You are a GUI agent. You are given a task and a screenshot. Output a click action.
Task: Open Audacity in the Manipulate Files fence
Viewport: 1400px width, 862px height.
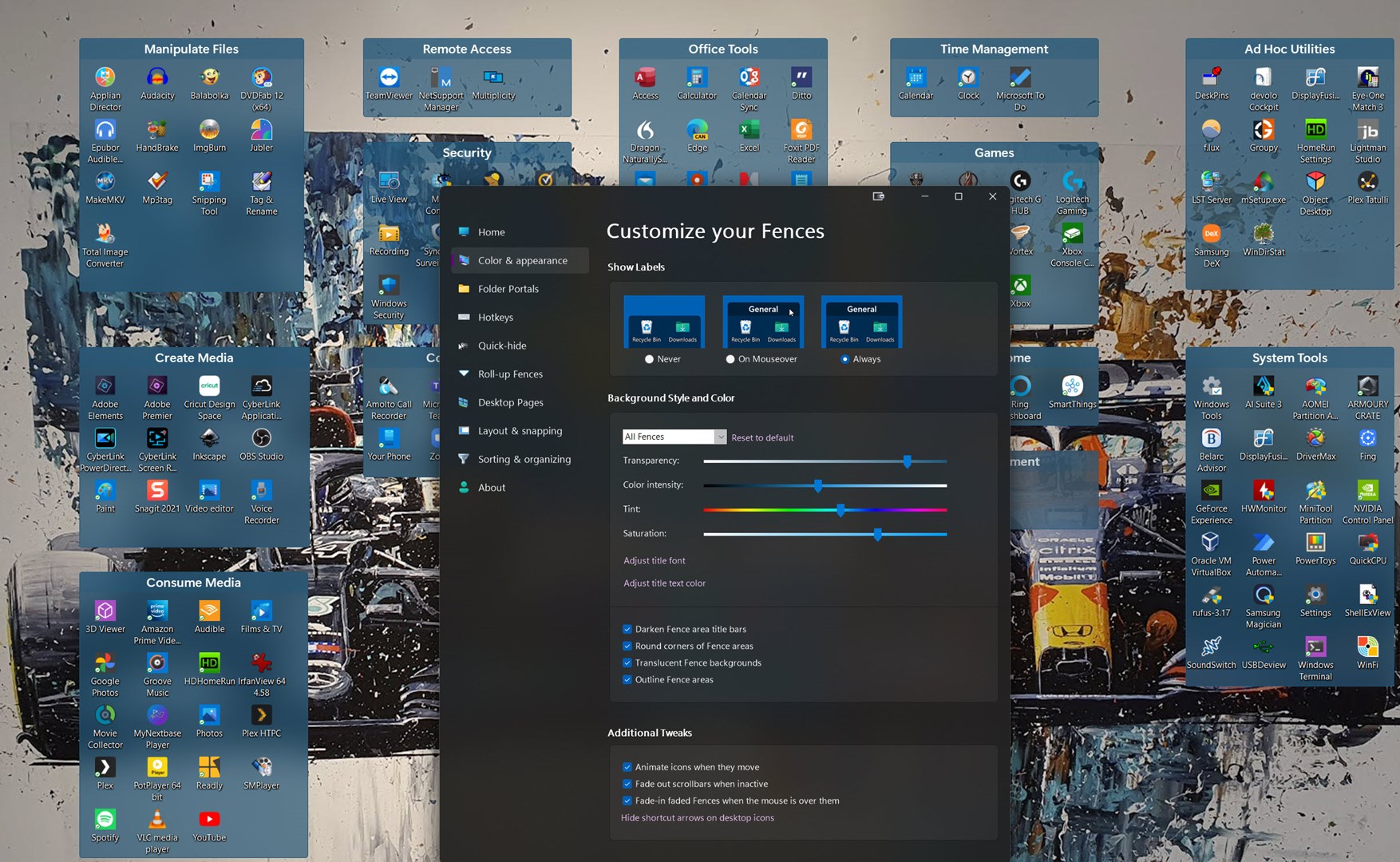click(x=157, y=83)
